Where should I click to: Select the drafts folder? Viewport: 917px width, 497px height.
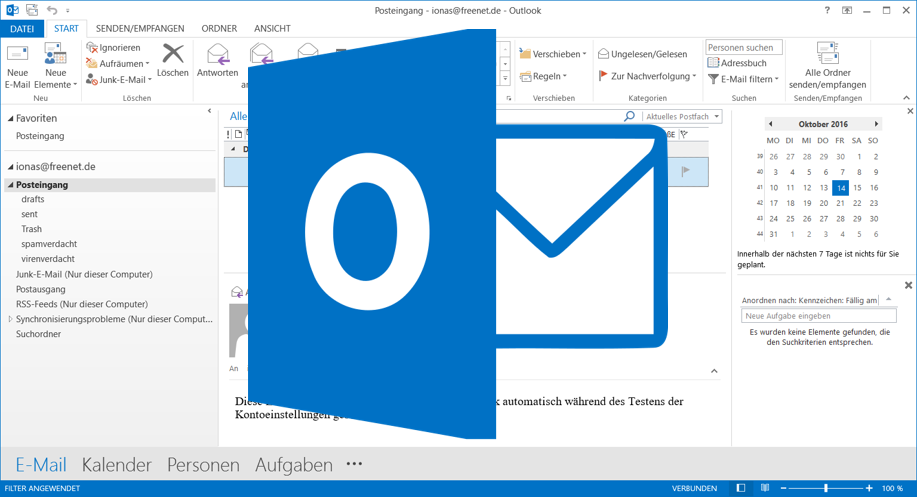[33, 199]
